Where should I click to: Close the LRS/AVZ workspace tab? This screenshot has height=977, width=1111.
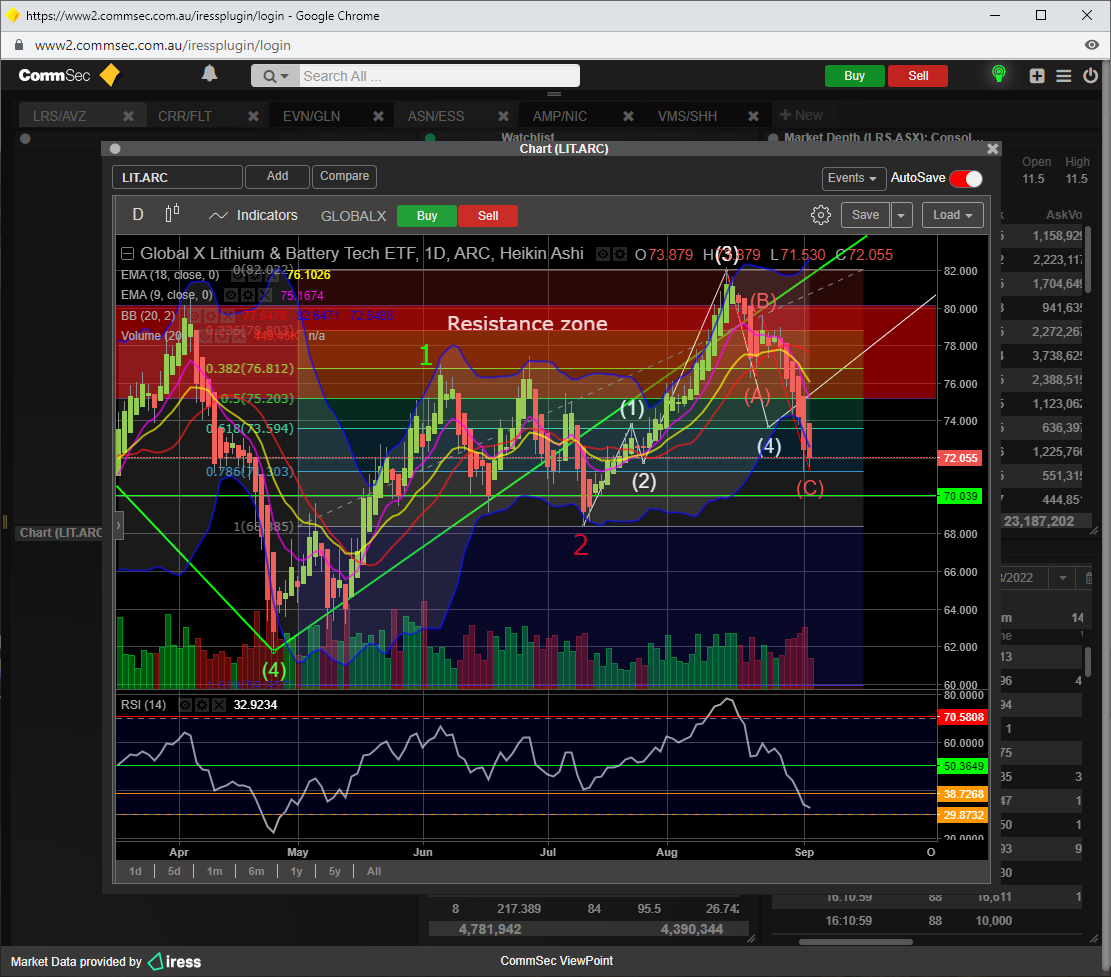click(x=128, y=115)
